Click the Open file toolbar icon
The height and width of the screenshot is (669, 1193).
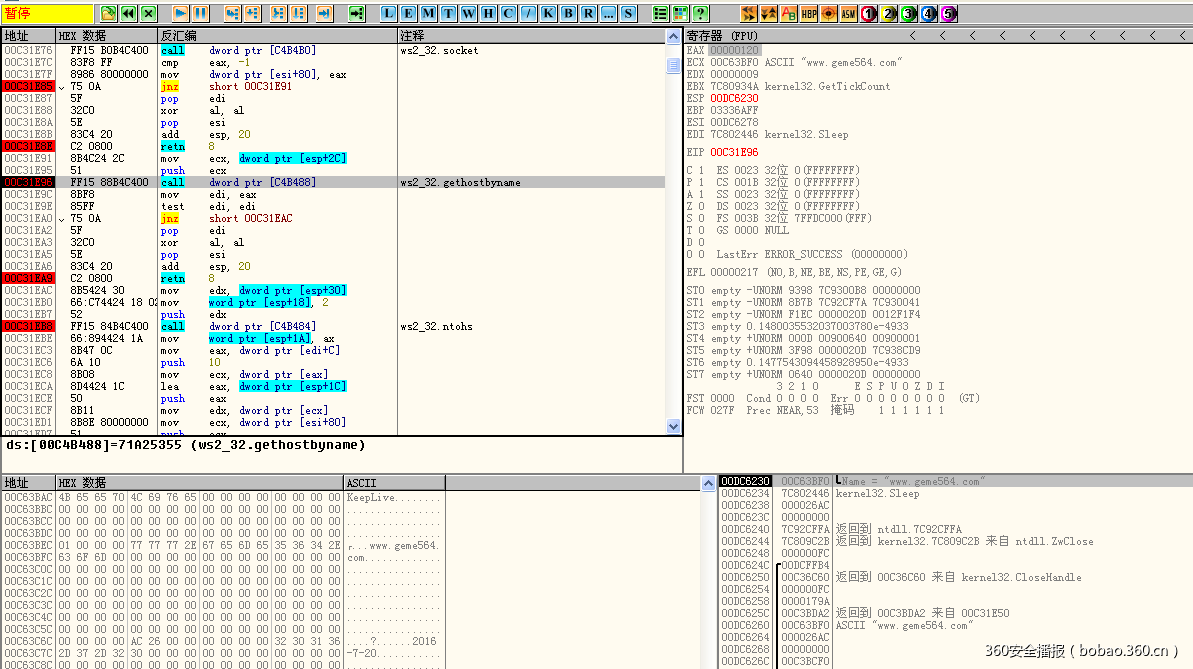coord(108,14)
